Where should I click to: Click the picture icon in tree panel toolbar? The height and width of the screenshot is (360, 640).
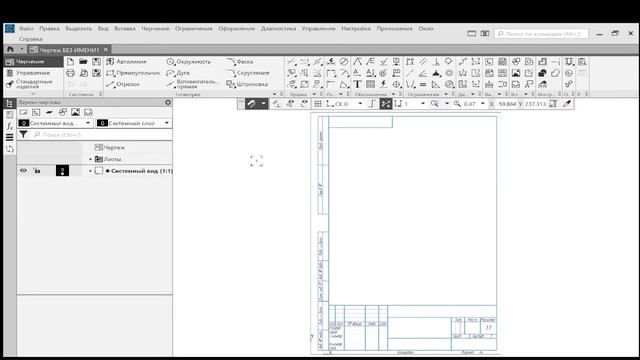[x=75, y=112]
